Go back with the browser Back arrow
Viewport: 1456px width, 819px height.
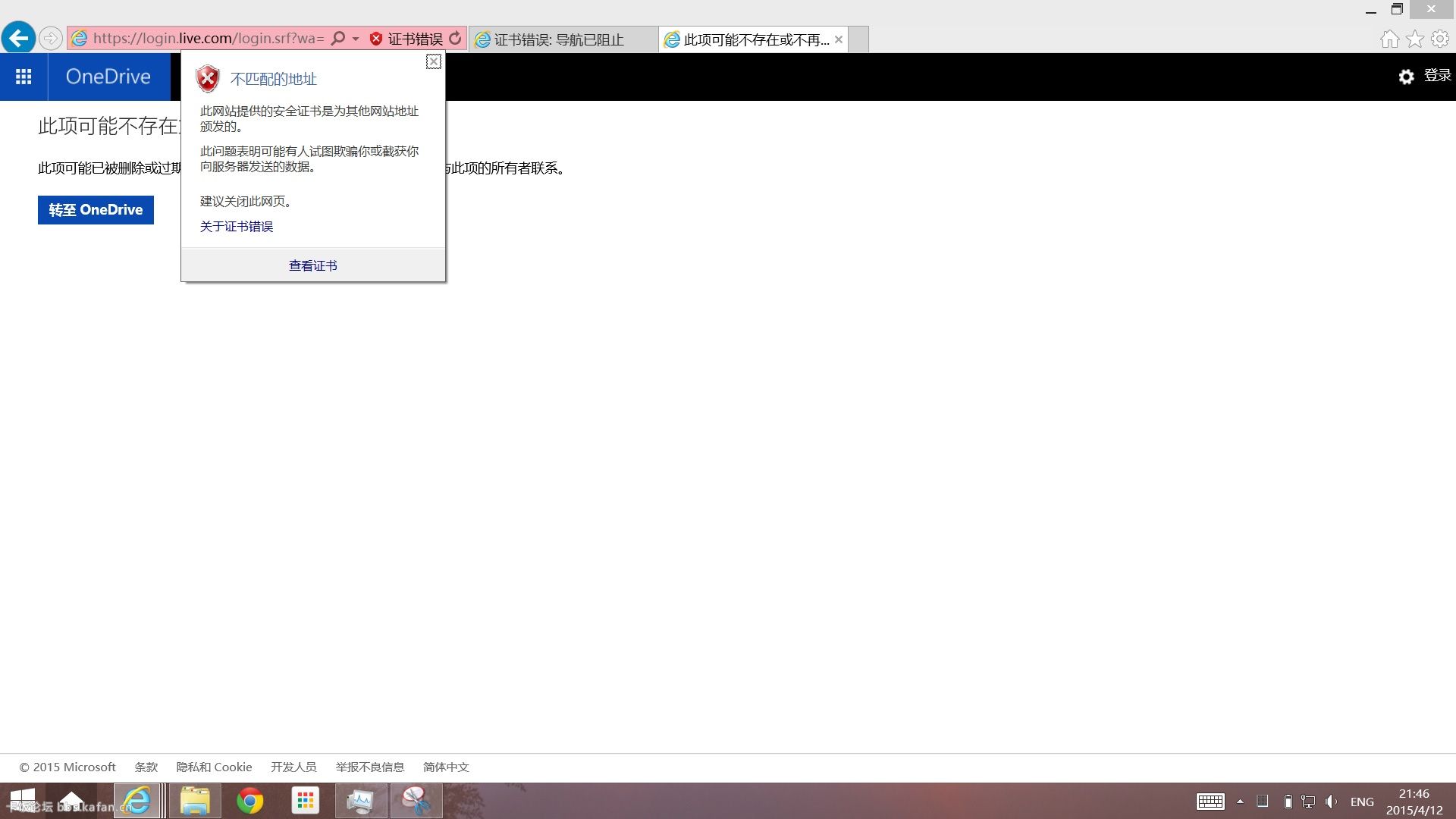coord(19,38)
